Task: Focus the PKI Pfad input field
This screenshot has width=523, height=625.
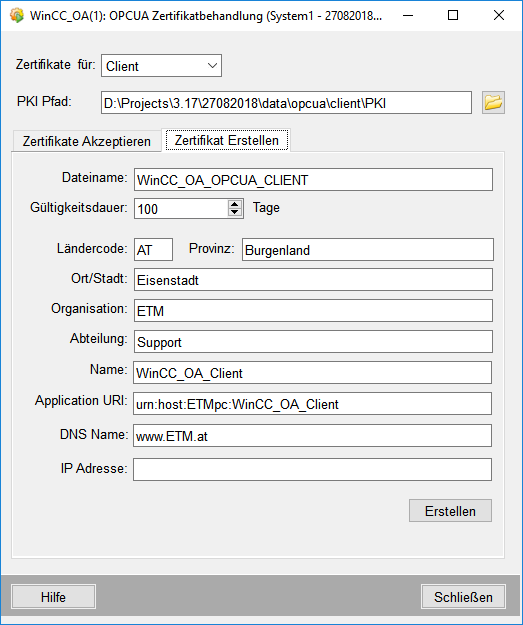Action: (286, 103)
